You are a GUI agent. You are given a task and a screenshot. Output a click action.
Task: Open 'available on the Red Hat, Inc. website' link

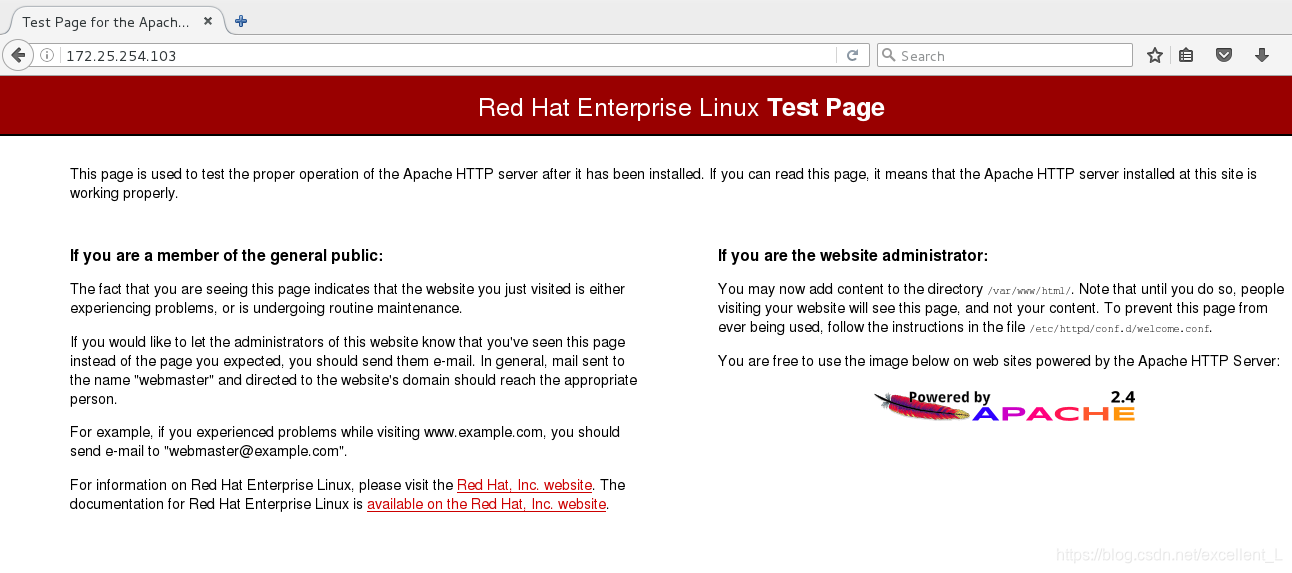(486, 504)
